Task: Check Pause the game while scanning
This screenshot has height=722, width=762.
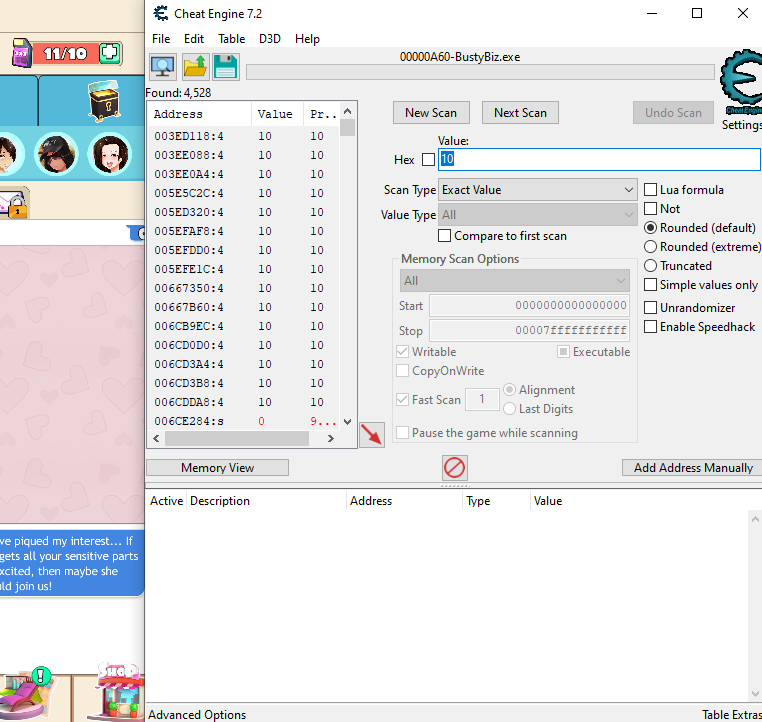Action: pos(402,432)
